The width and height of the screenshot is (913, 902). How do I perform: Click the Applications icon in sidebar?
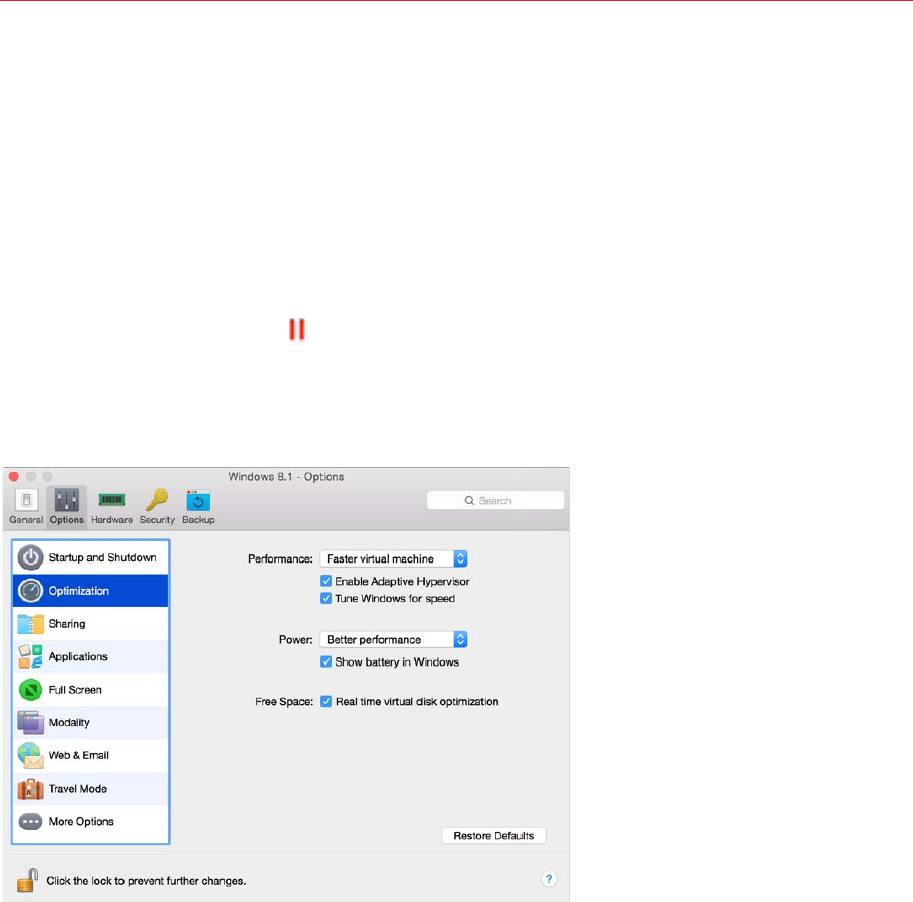30,656
